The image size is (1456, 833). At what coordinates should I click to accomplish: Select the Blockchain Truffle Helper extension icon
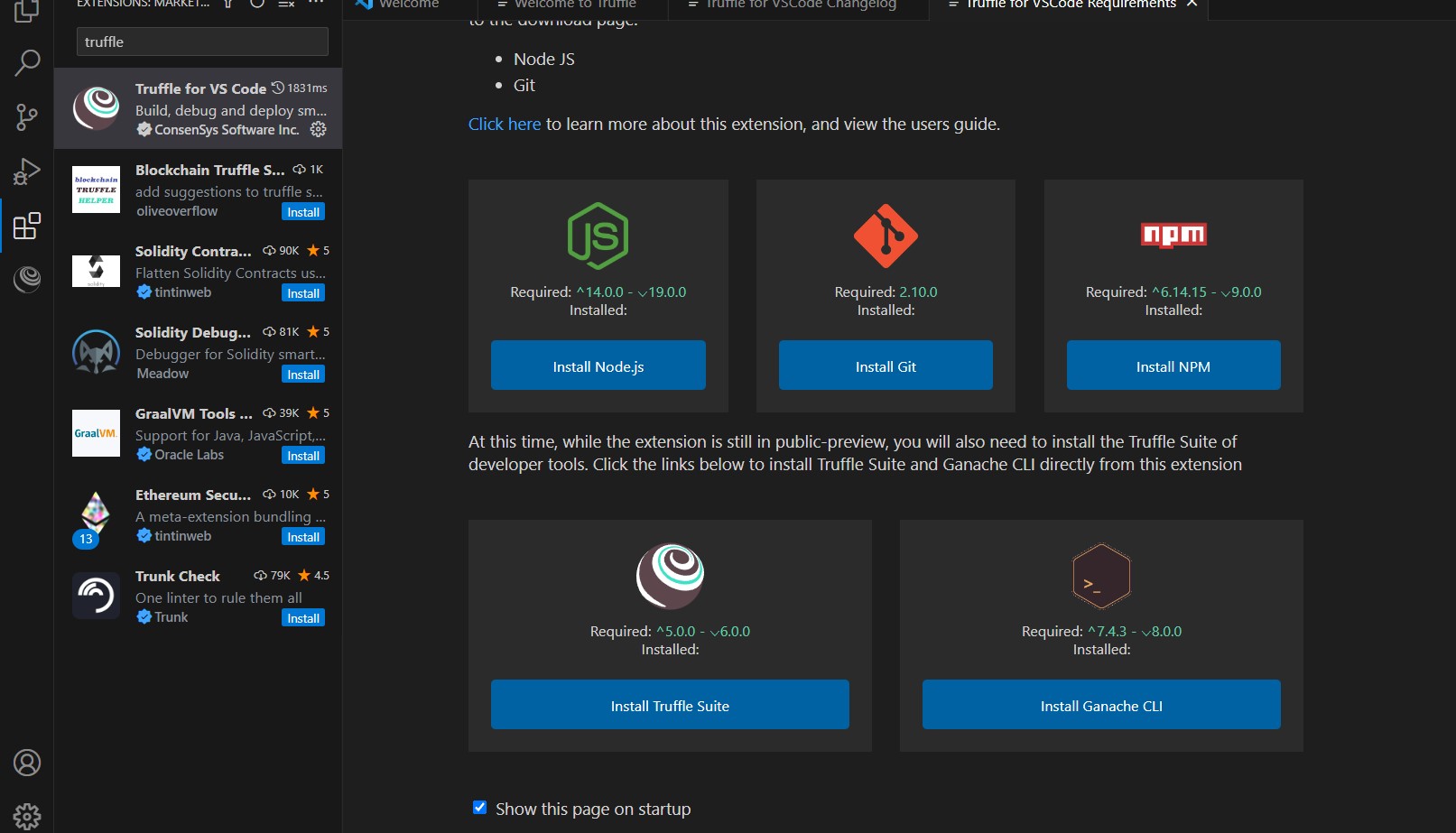[x=96, y=190]
